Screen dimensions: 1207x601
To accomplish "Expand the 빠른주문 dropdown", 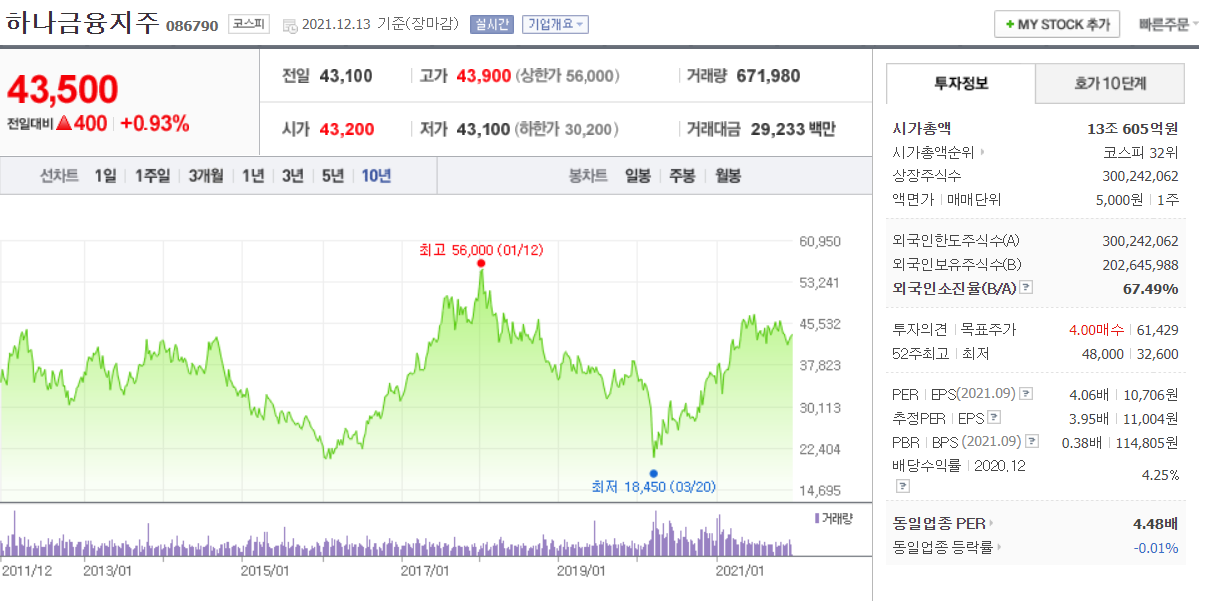I will [1168, 24].
